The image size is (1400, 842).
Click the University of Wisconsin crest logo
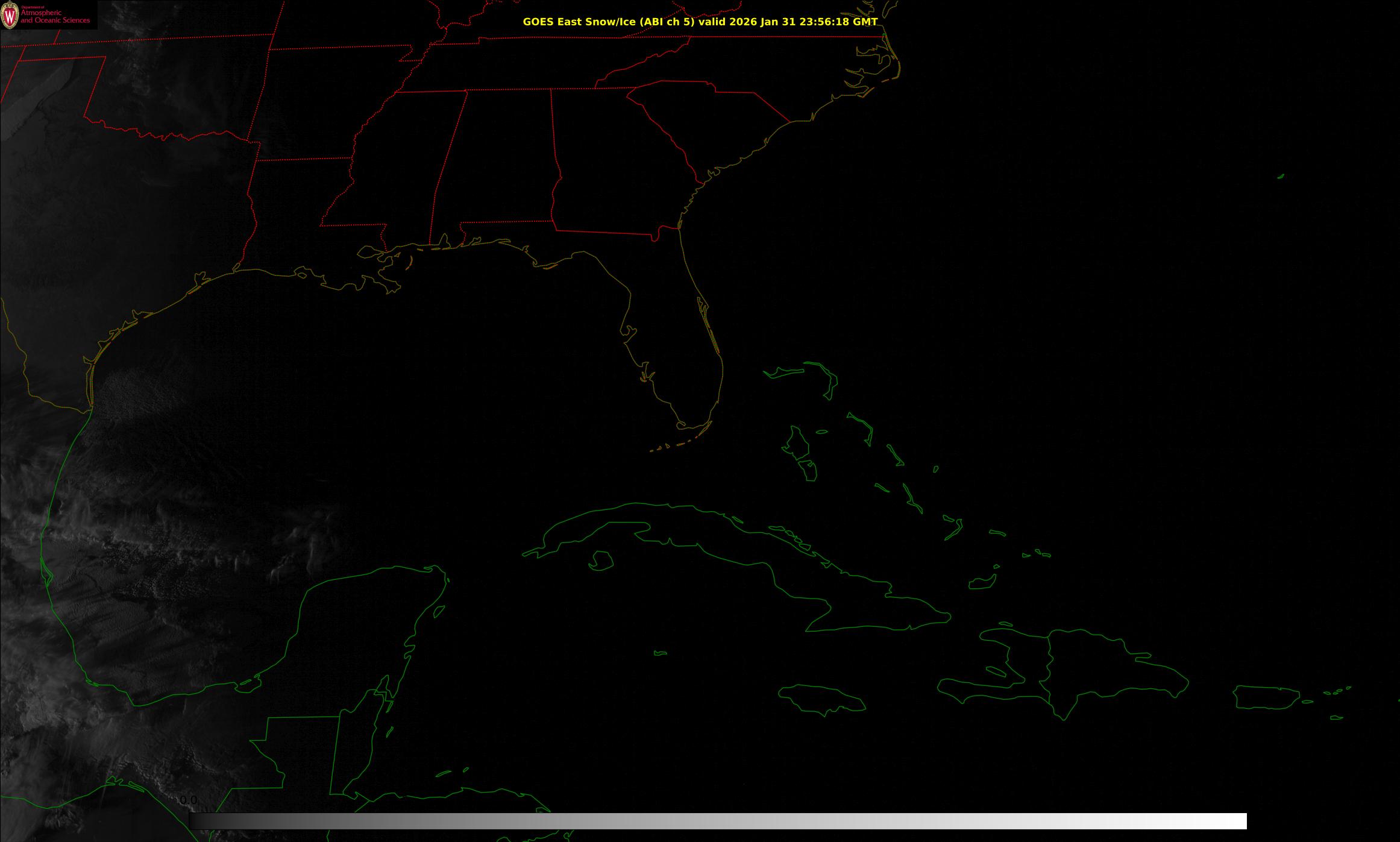pos(10,16)
